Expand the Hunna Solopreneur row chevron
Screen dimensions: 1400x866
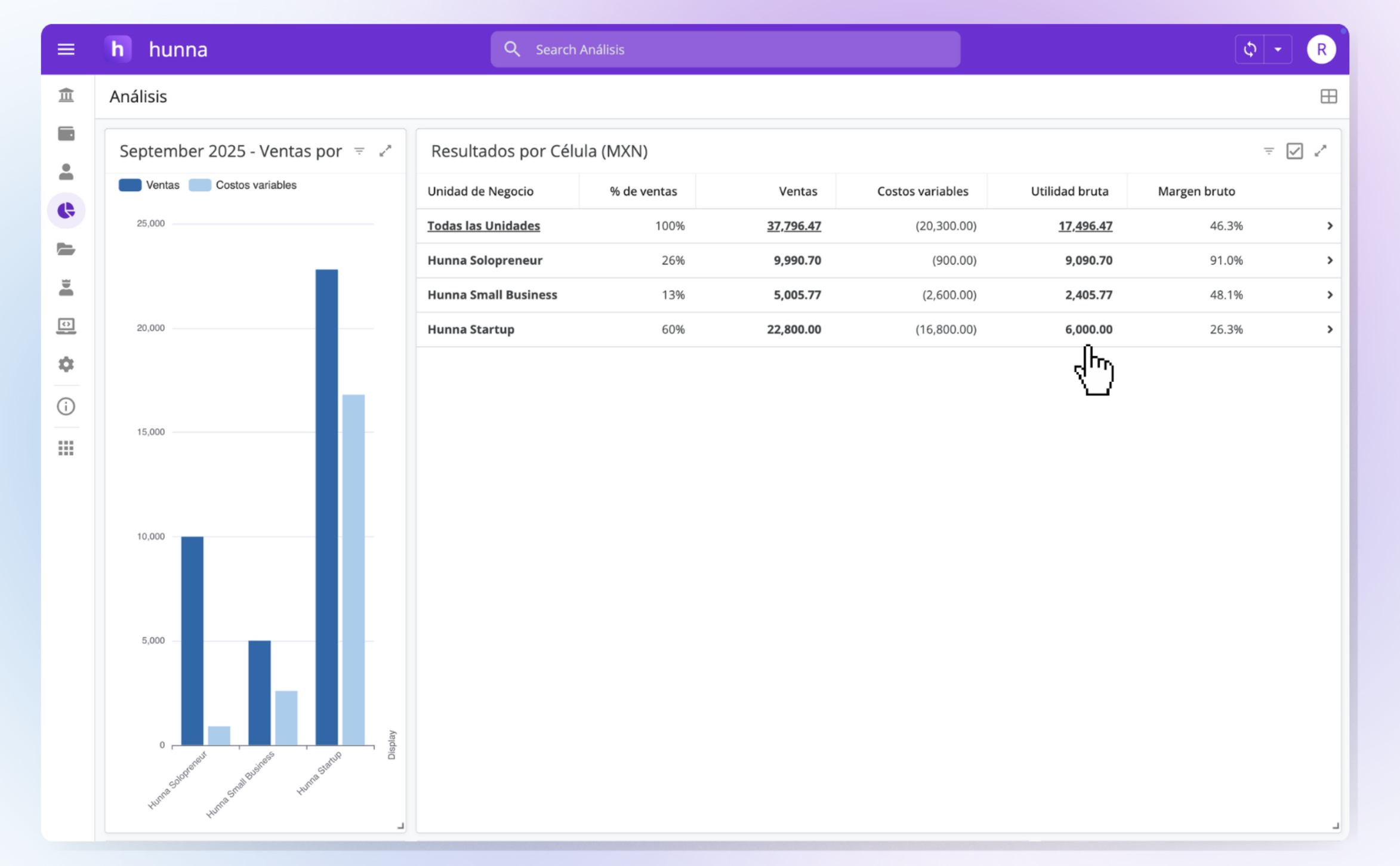point(1330,260)
